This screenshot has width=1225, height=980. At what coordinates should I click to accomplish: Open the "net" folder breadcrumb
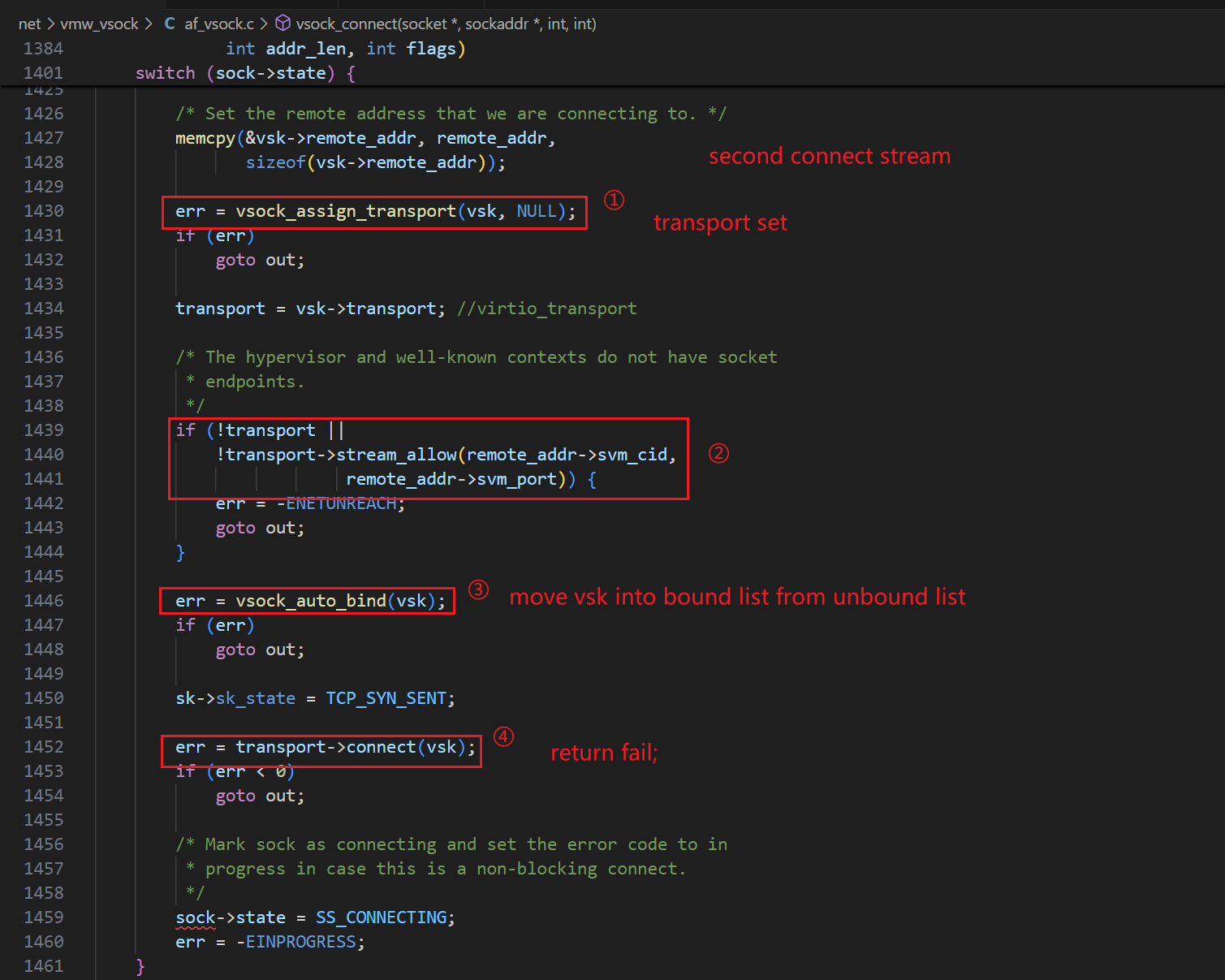pyautogui.click(x=29, y=24)
